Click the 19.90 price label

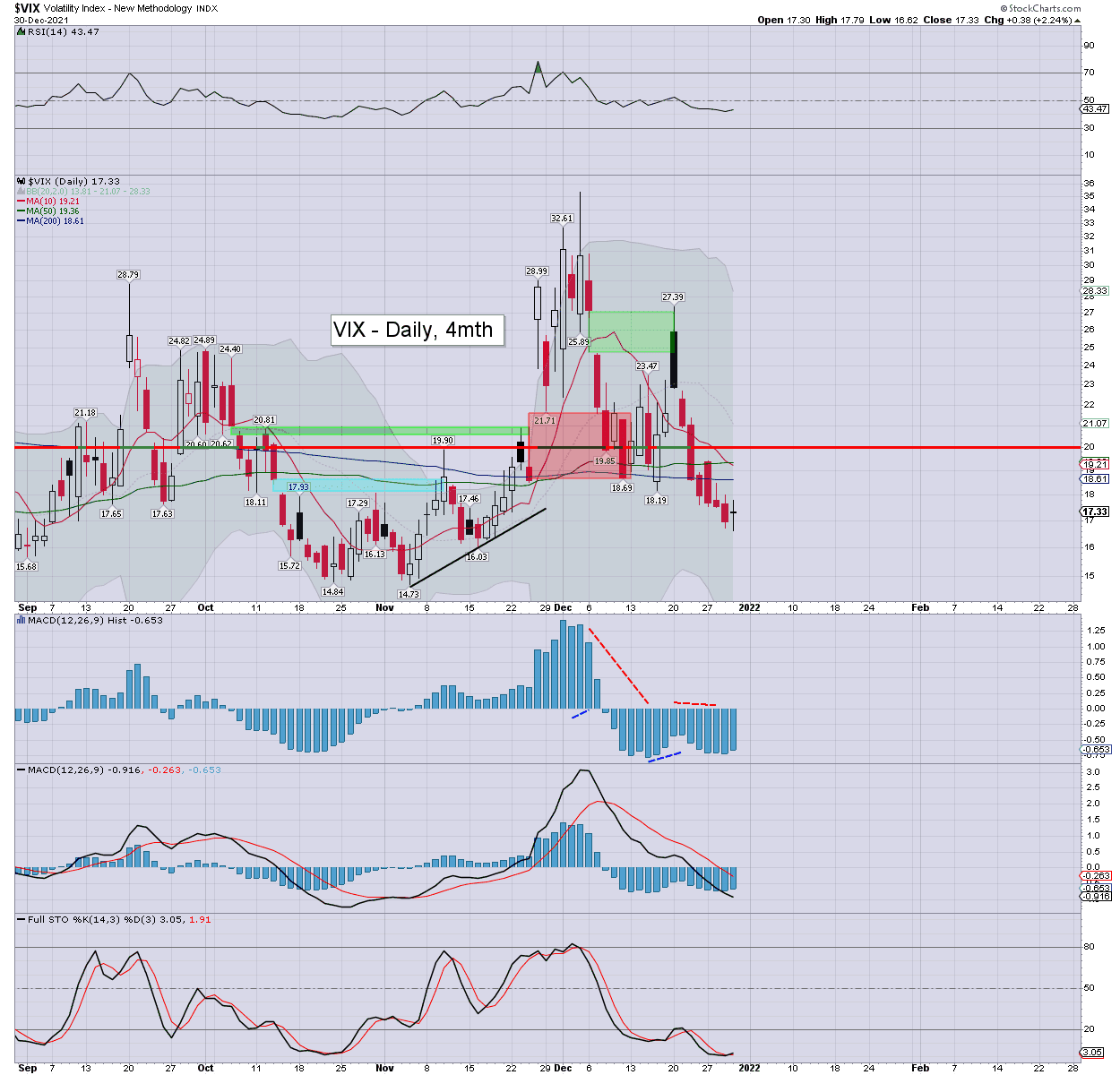coord(443,441)
